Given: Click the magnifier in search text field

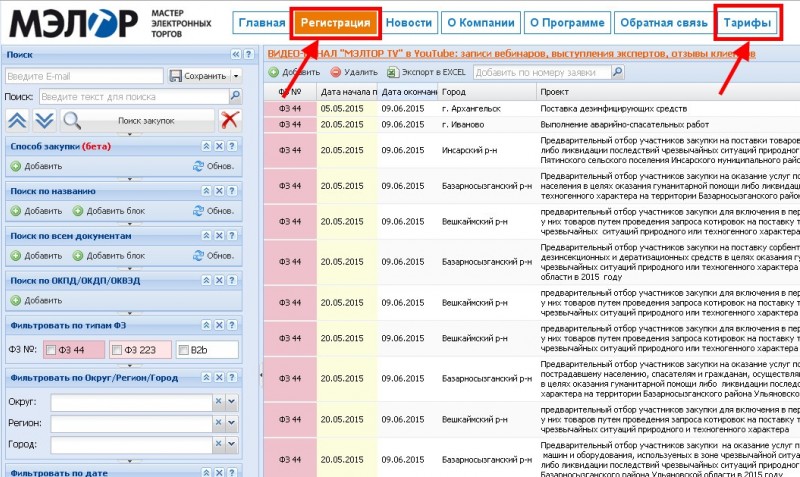Looking at the screenshot, I should coord(235,95).
